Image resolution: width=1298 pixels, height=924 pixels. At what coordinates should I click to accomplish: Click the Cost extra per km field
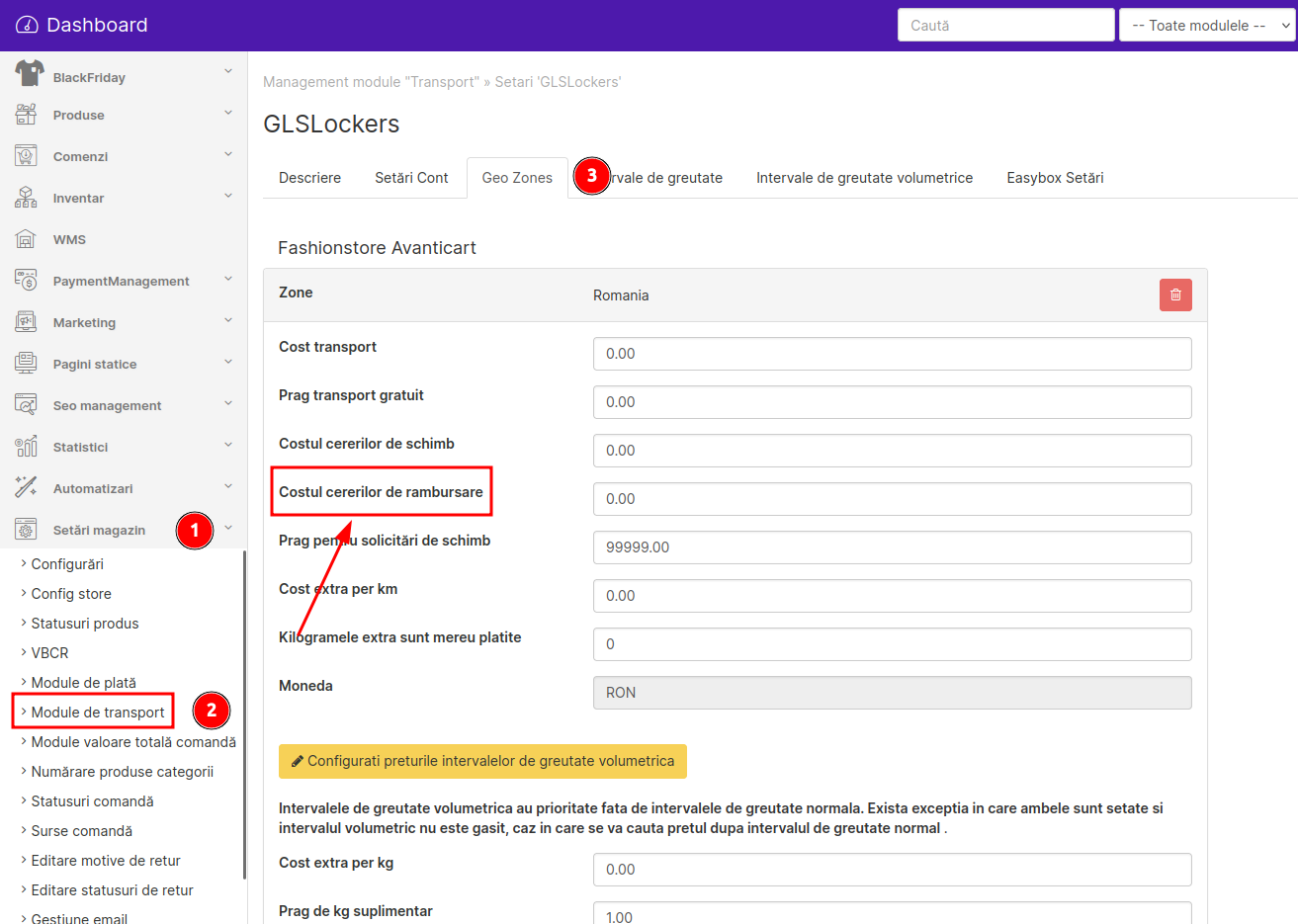(892, 596)
